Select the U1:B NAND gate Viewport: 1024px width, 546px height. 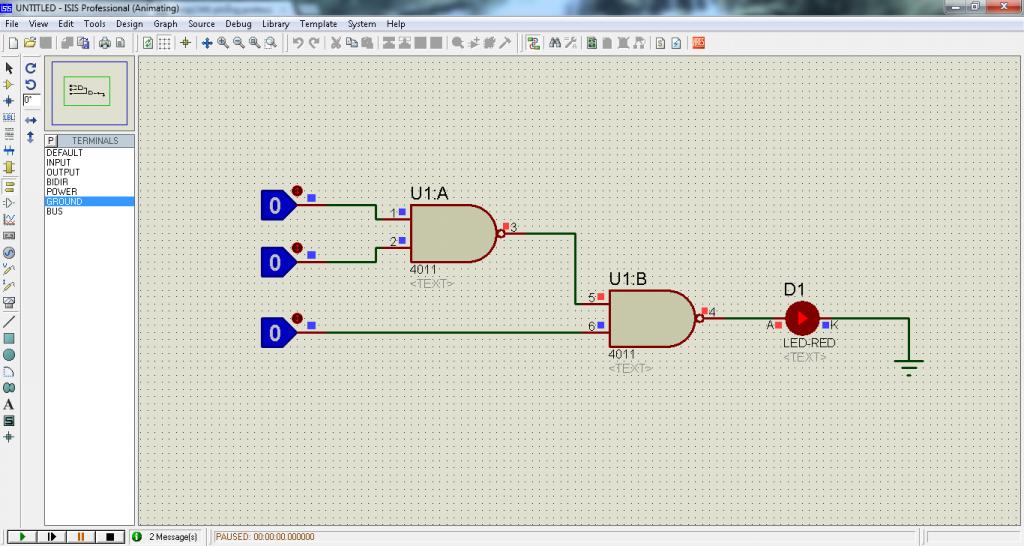[651, 319]
